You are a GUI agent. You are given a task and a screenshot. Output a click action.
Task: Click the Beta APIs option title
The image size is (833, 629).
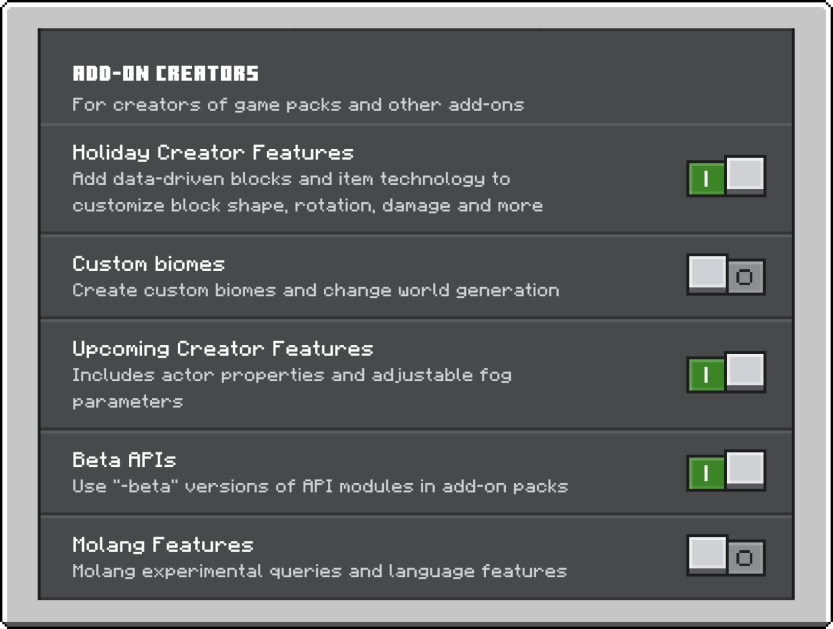point(124,460)
